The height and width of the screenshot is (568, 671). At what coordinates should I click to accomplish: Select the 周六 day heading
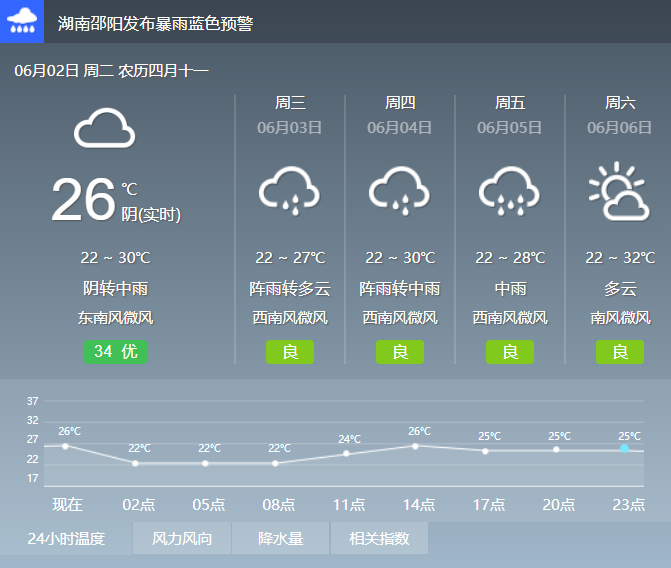pos(620,103)
